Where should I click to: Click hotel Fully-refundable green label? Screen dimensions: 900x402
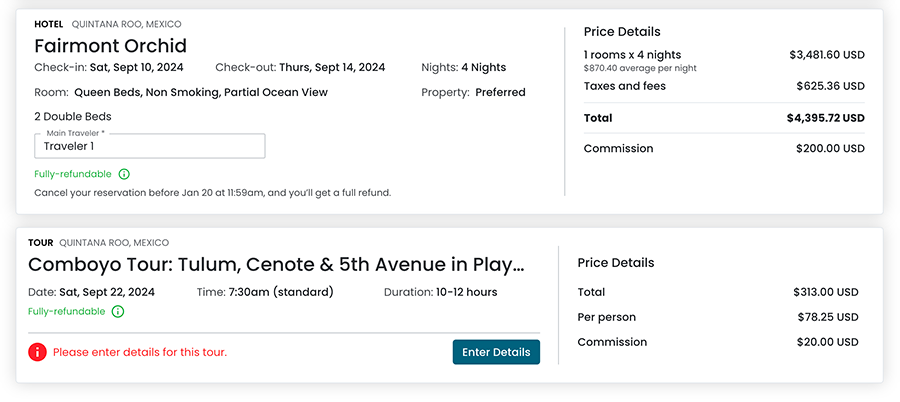73,174
